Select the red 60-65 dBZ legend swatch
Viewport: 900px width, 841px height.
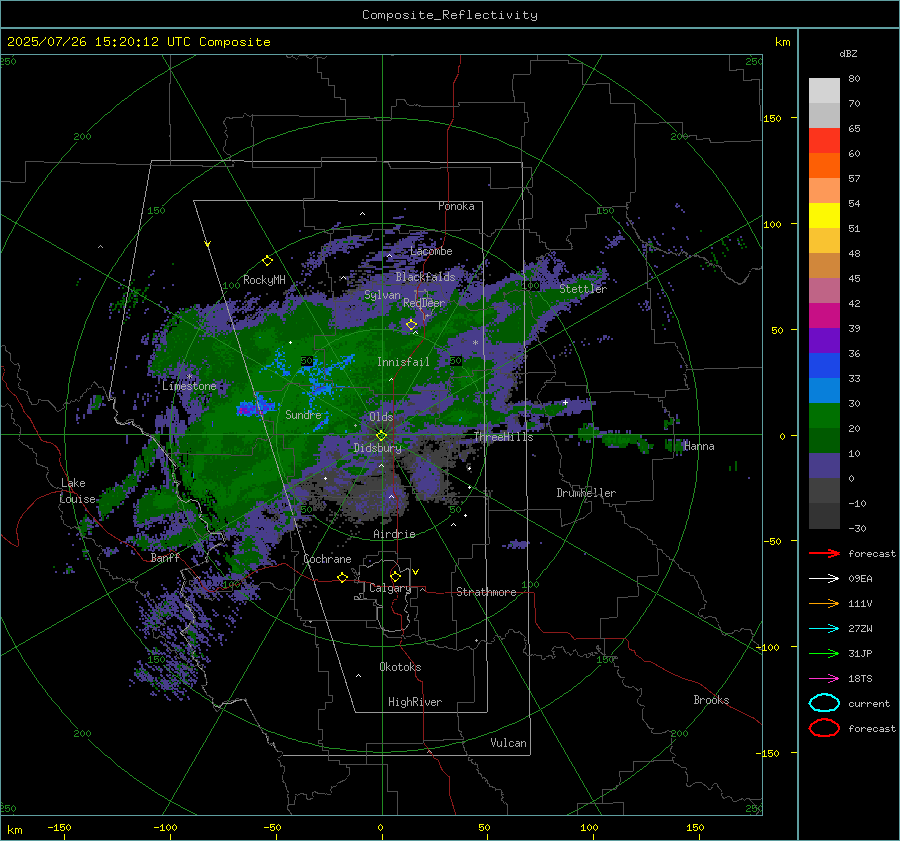pos(824,140)
